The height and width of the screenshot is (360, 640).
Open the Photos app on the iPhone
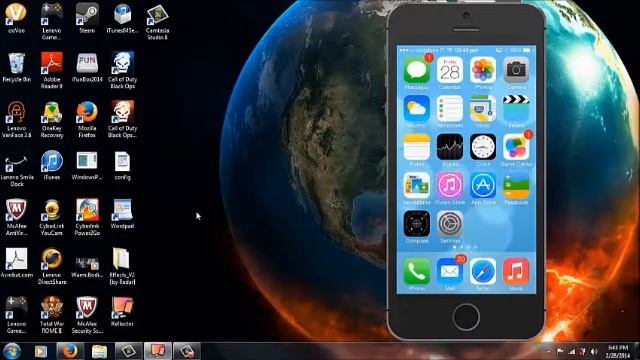(x=483, y=70)
